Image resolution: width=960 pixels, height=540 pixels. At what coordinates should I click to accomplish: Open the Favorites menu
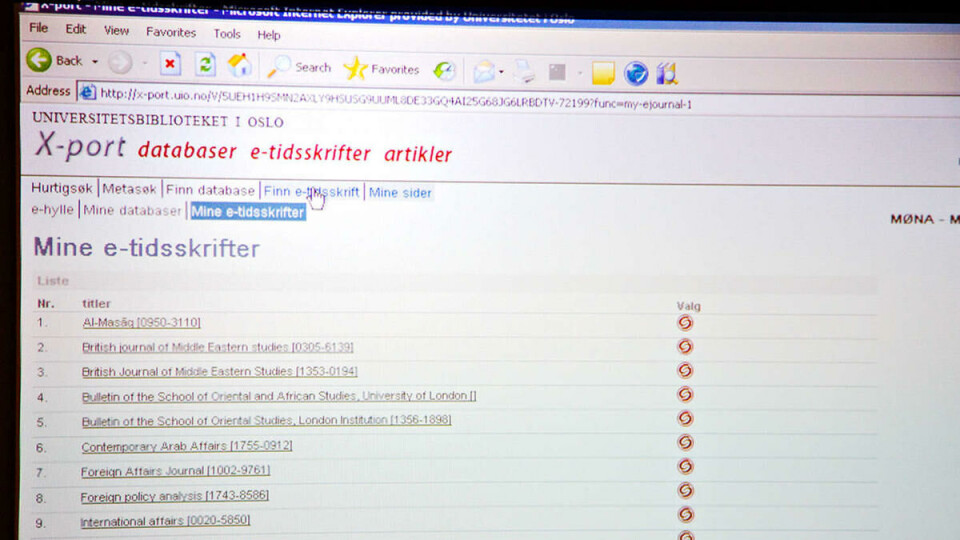click(171, 32)
